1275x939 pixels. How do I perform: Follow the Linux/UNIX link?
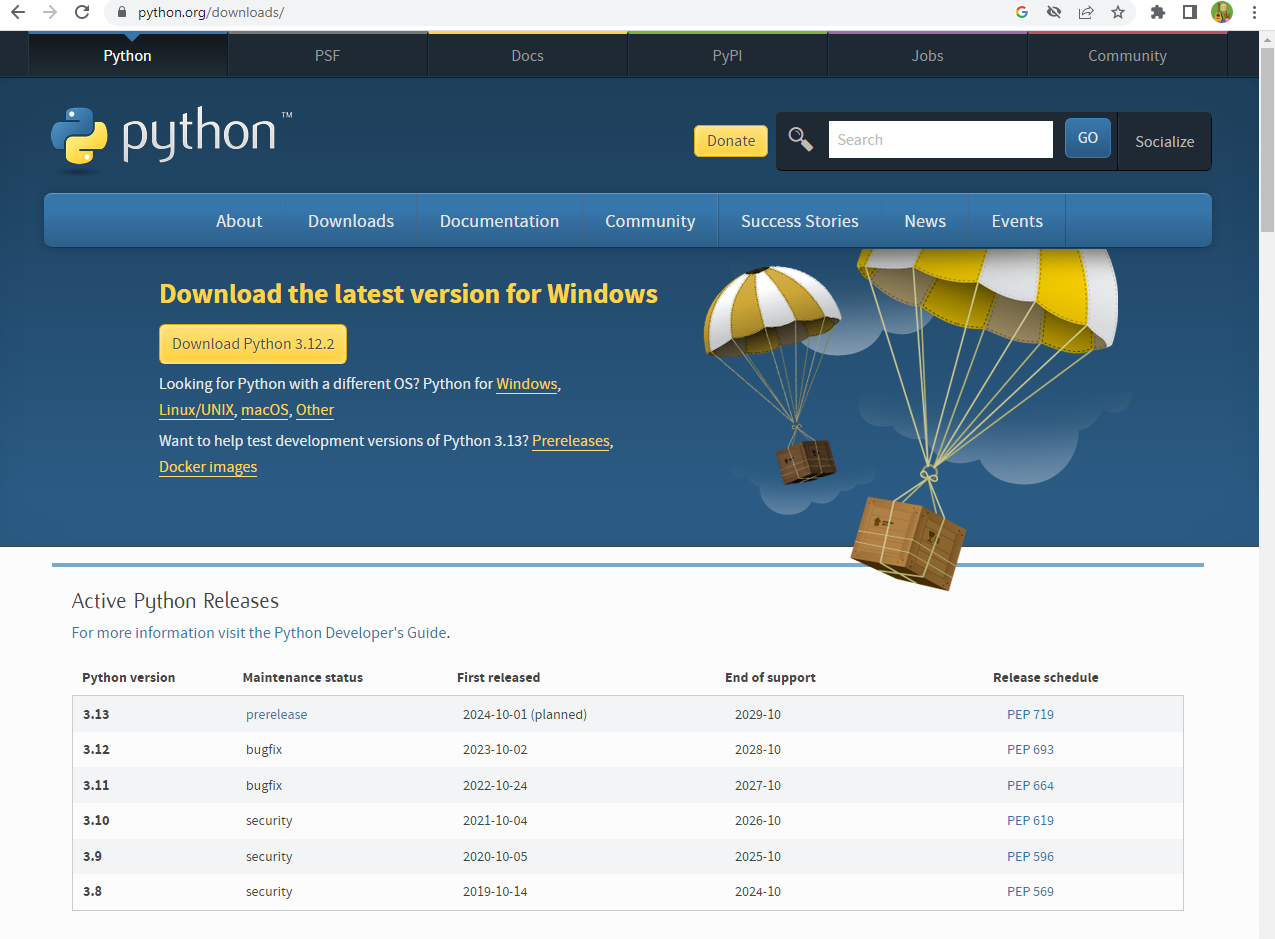[196, 410]
